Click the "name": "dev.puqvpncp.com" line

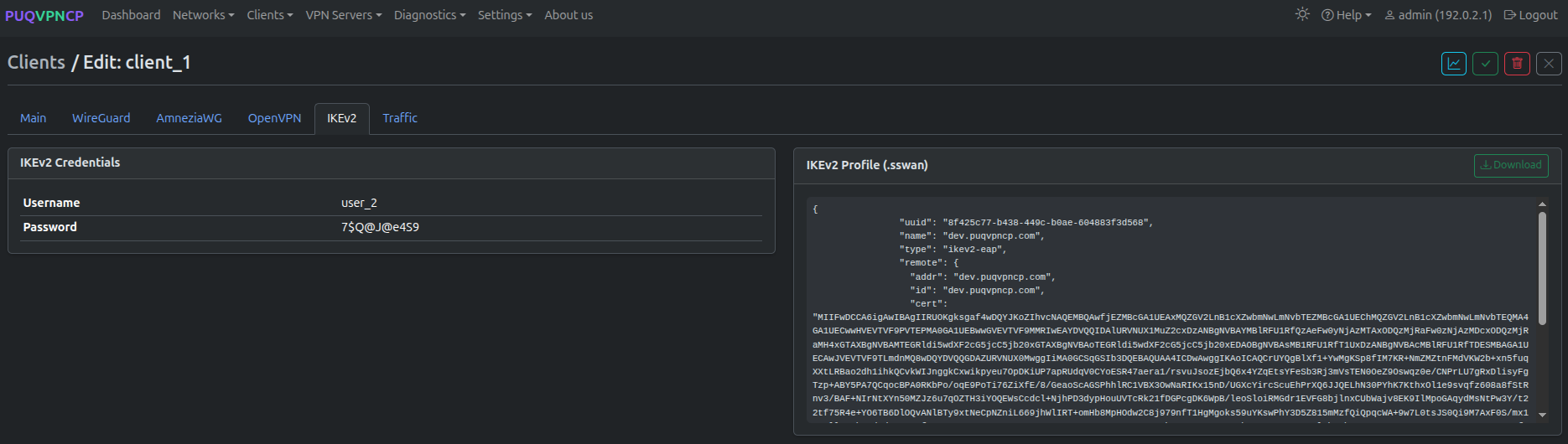[x=973, y=236]
